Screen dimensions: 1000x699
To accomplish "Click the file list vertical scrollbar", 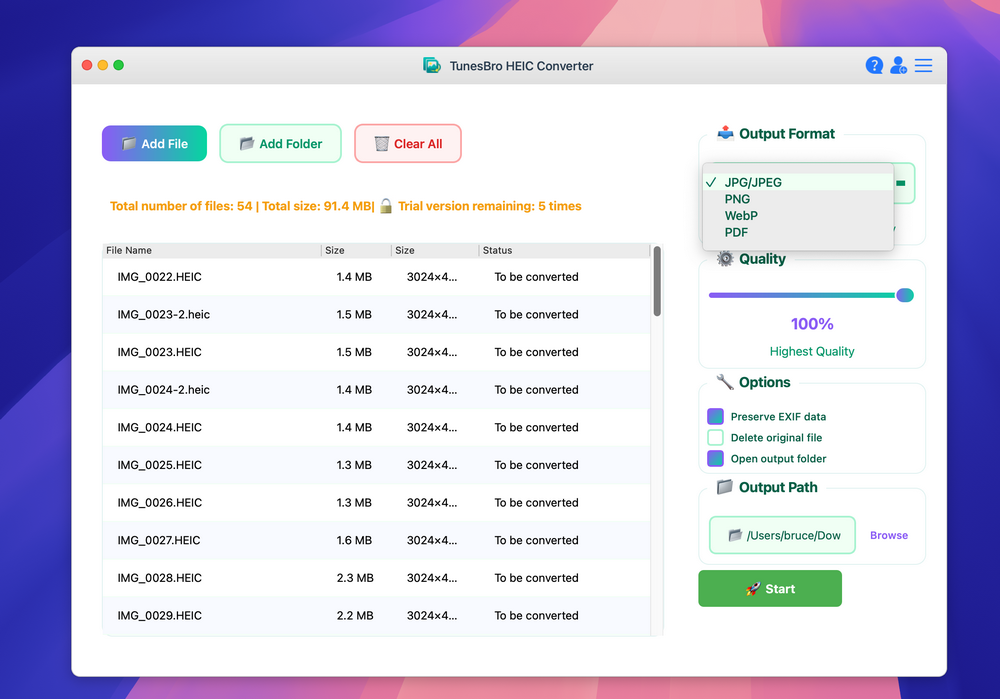I will (x=657, y=281).
